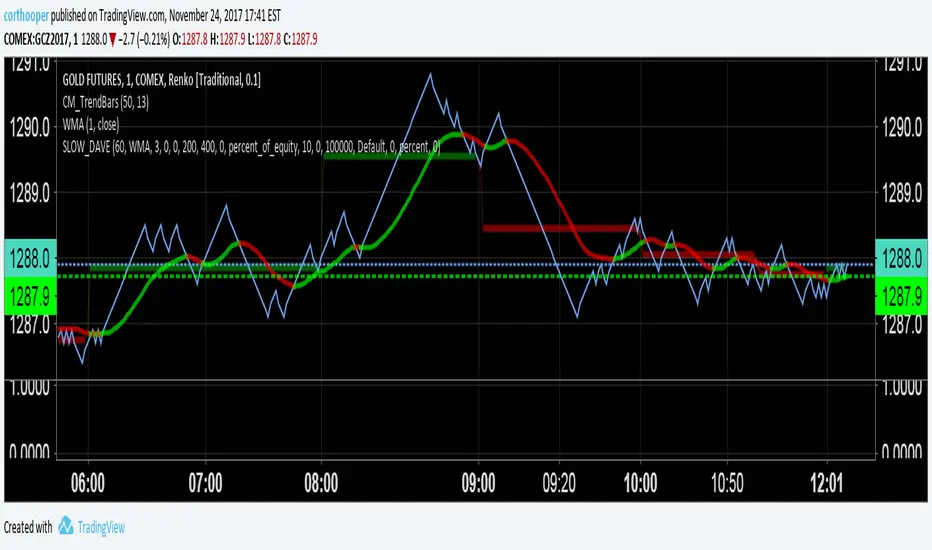Image resolution: width=932 pixels, height=550 pixels.
Task: Select the C:1287.9 close value
Action: pos(300,39)
